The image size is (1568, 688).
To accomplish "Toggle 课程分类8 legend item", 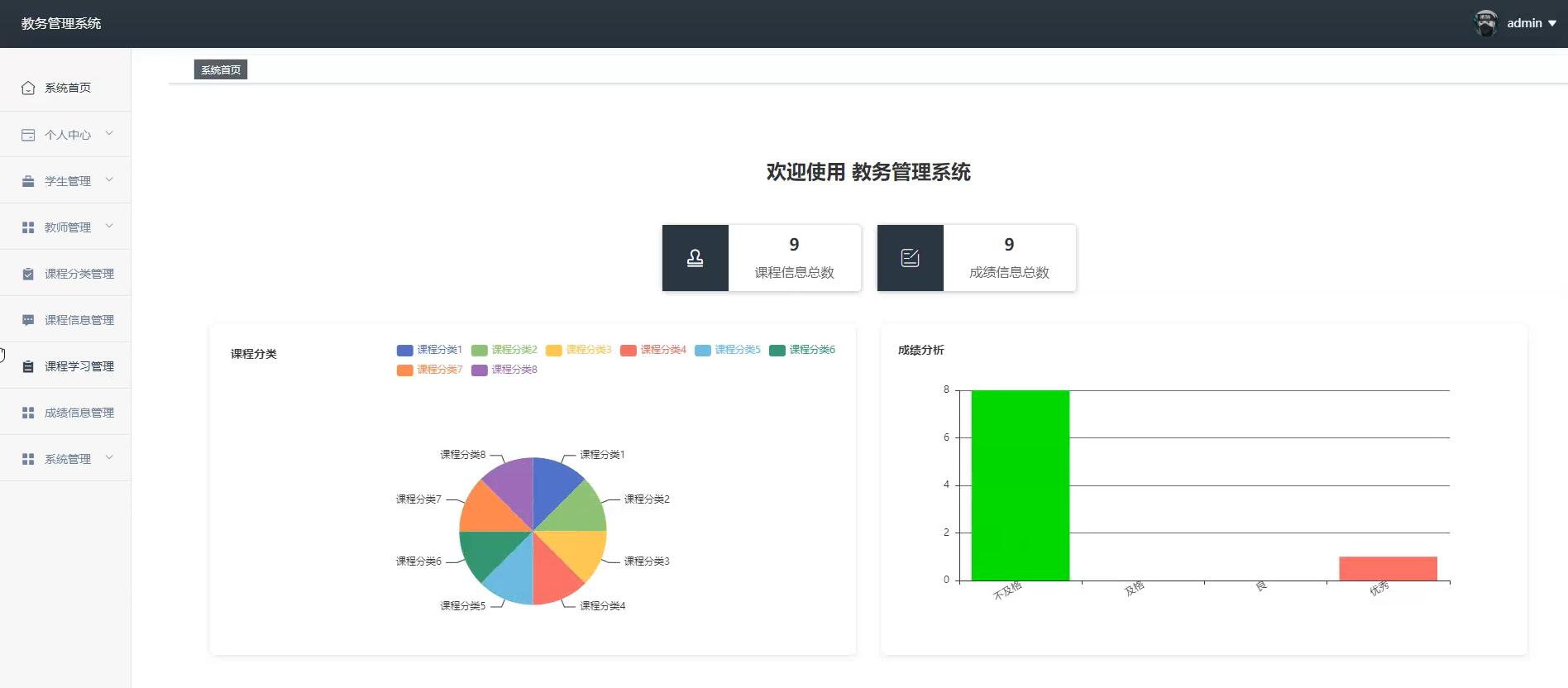I will pos(504,370).
